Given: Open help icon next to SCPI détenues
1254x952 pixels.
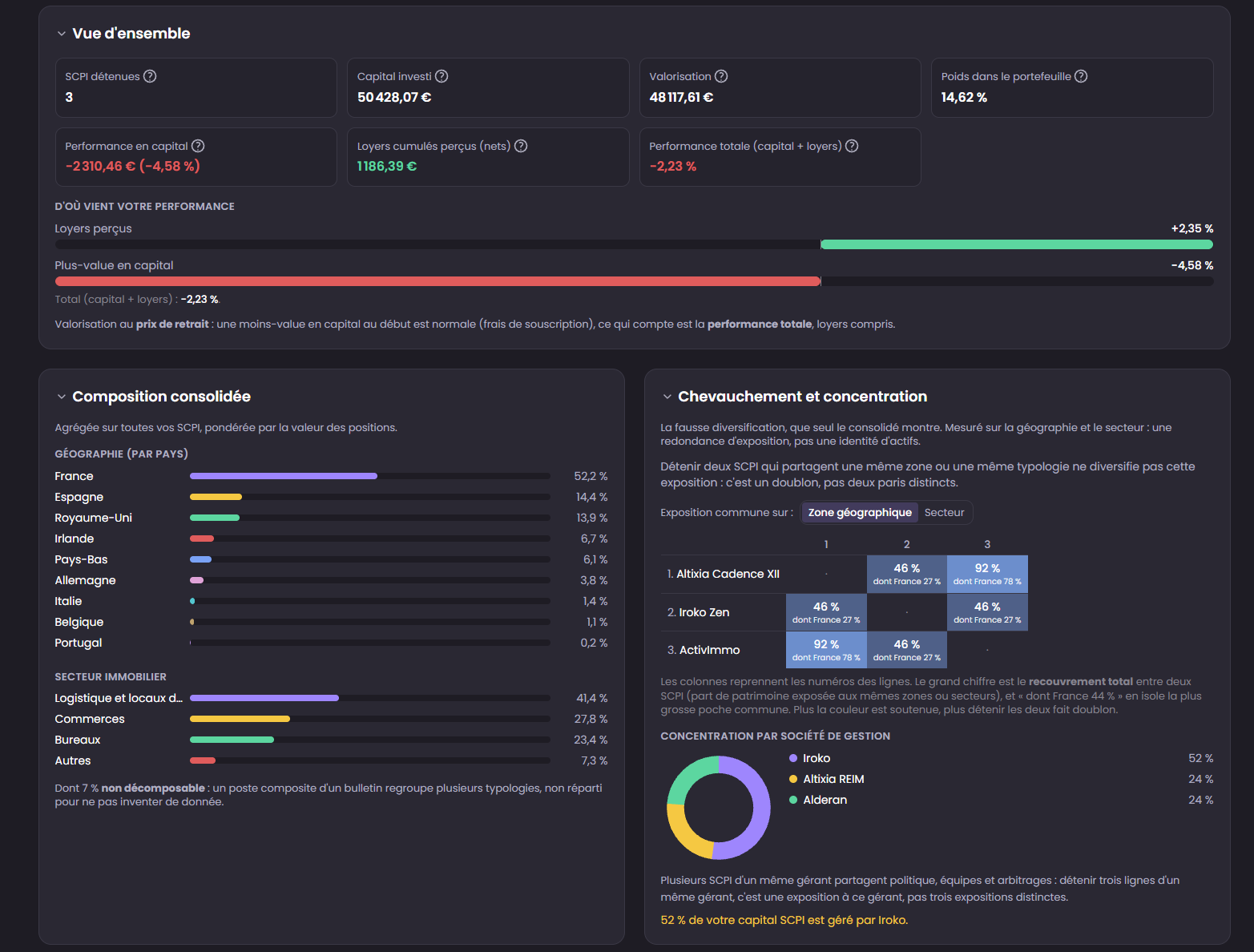Looking at the screenshot, I should (x=150, y=76).
